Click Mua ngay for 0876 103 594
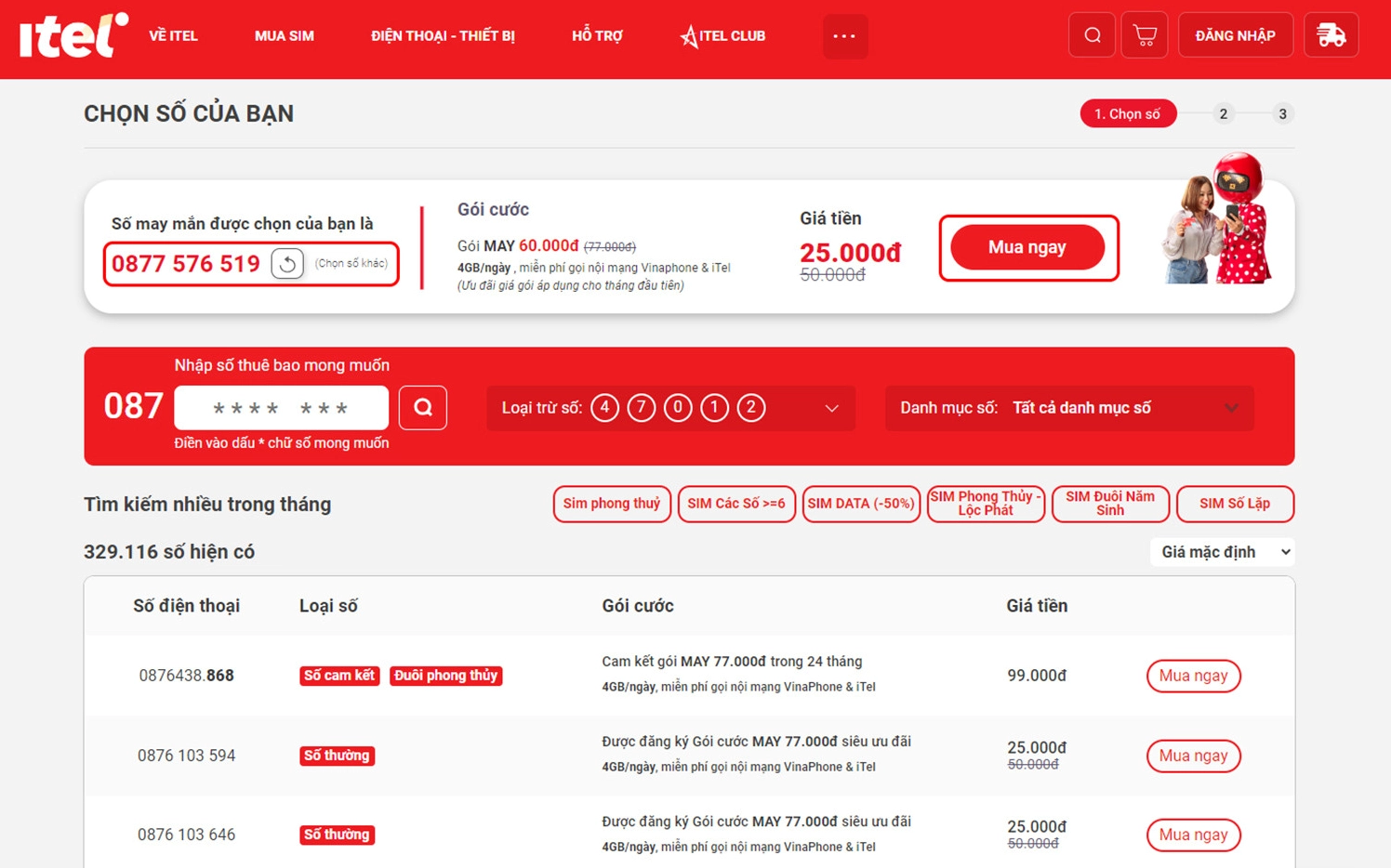This screenshot has height=868, width=1391. [x=1194, y=756]
